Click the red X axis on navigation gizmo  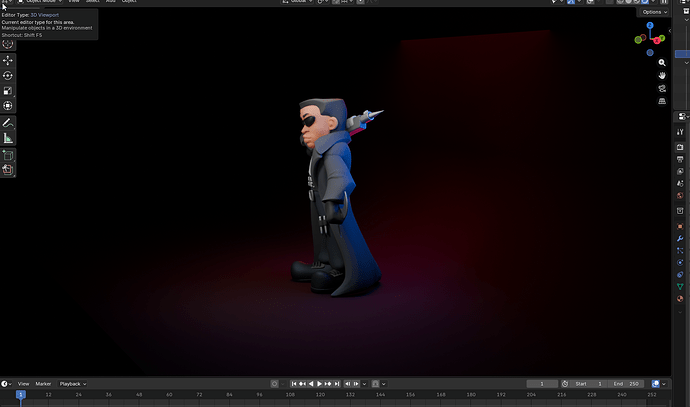(x=657, y=40)
